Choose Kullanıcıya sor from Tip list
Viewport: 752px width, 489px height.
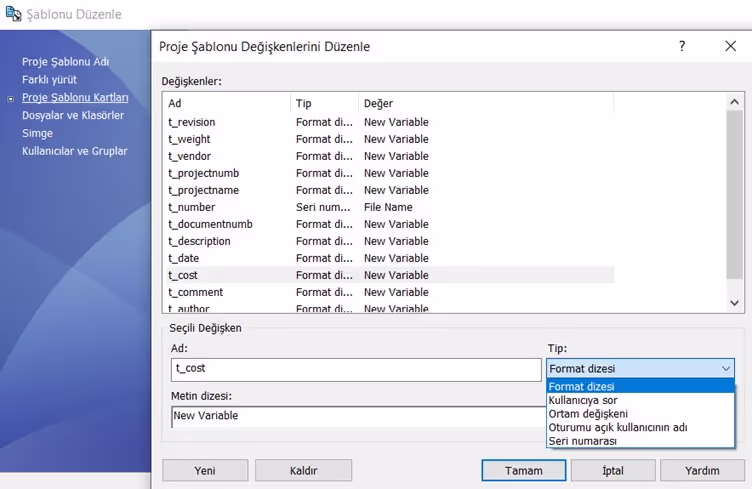pyautogui.click(x=640, y=400)
